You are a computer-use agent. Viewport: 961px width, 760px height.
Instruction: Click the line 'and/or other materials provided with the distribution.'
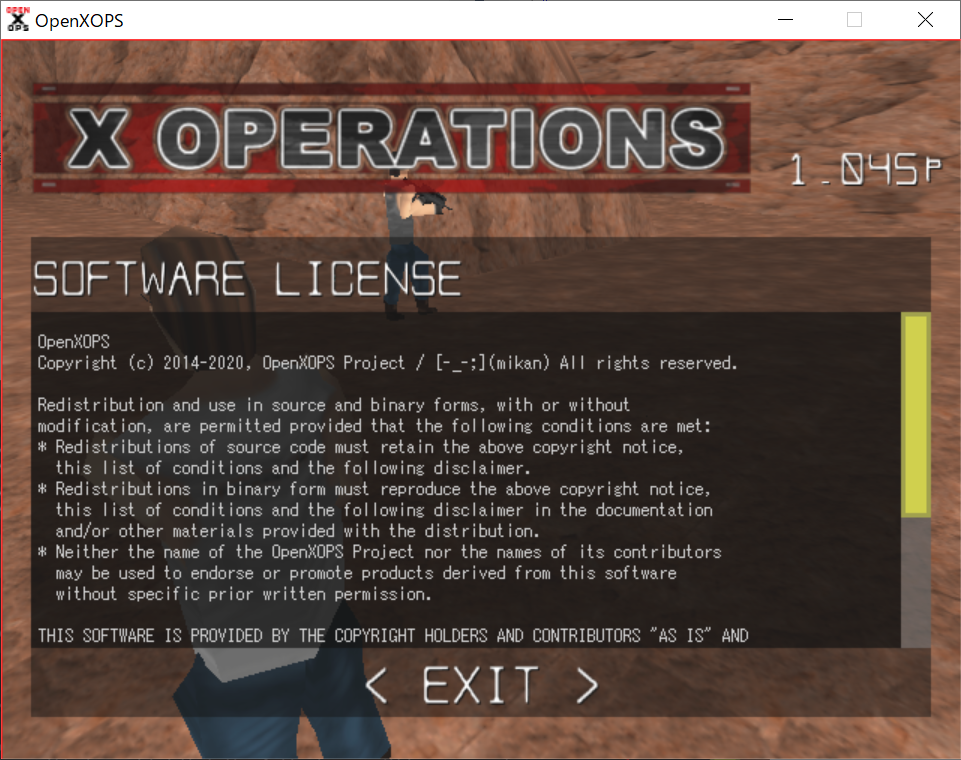[x=297, y=531]
